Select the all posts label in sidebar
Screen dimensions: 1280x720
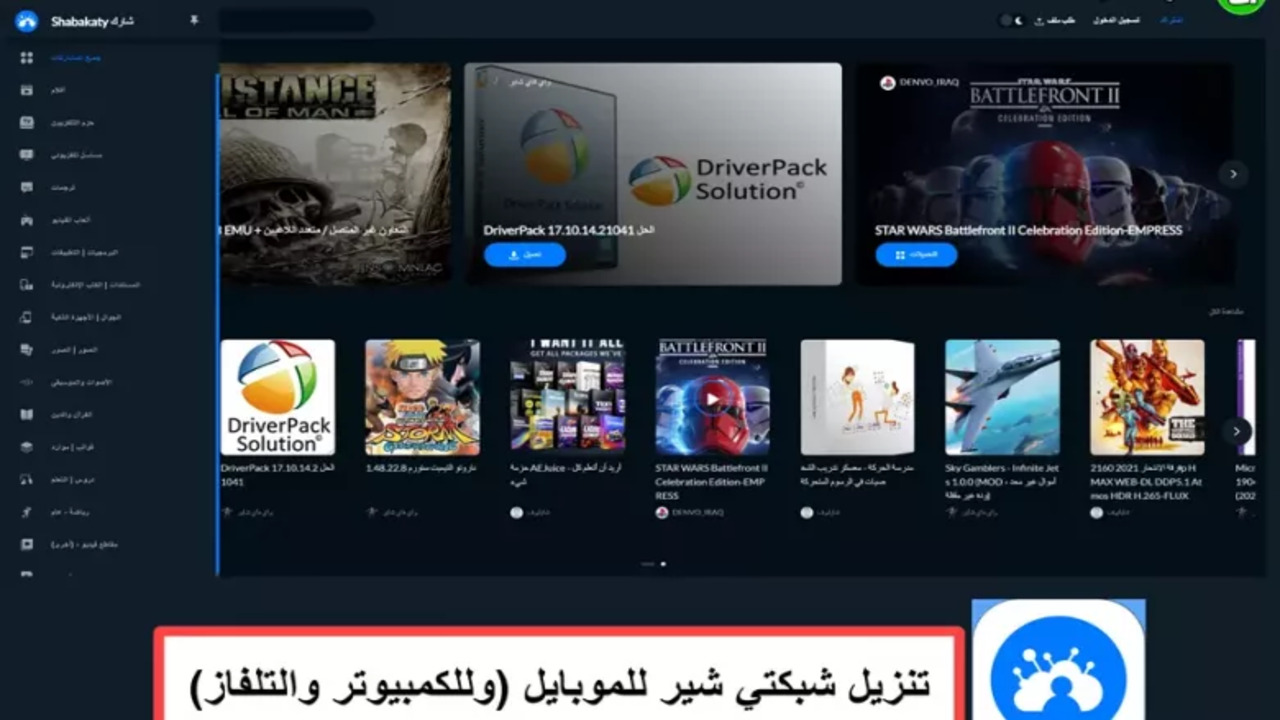pyautogui.click(x=76, y=57)
